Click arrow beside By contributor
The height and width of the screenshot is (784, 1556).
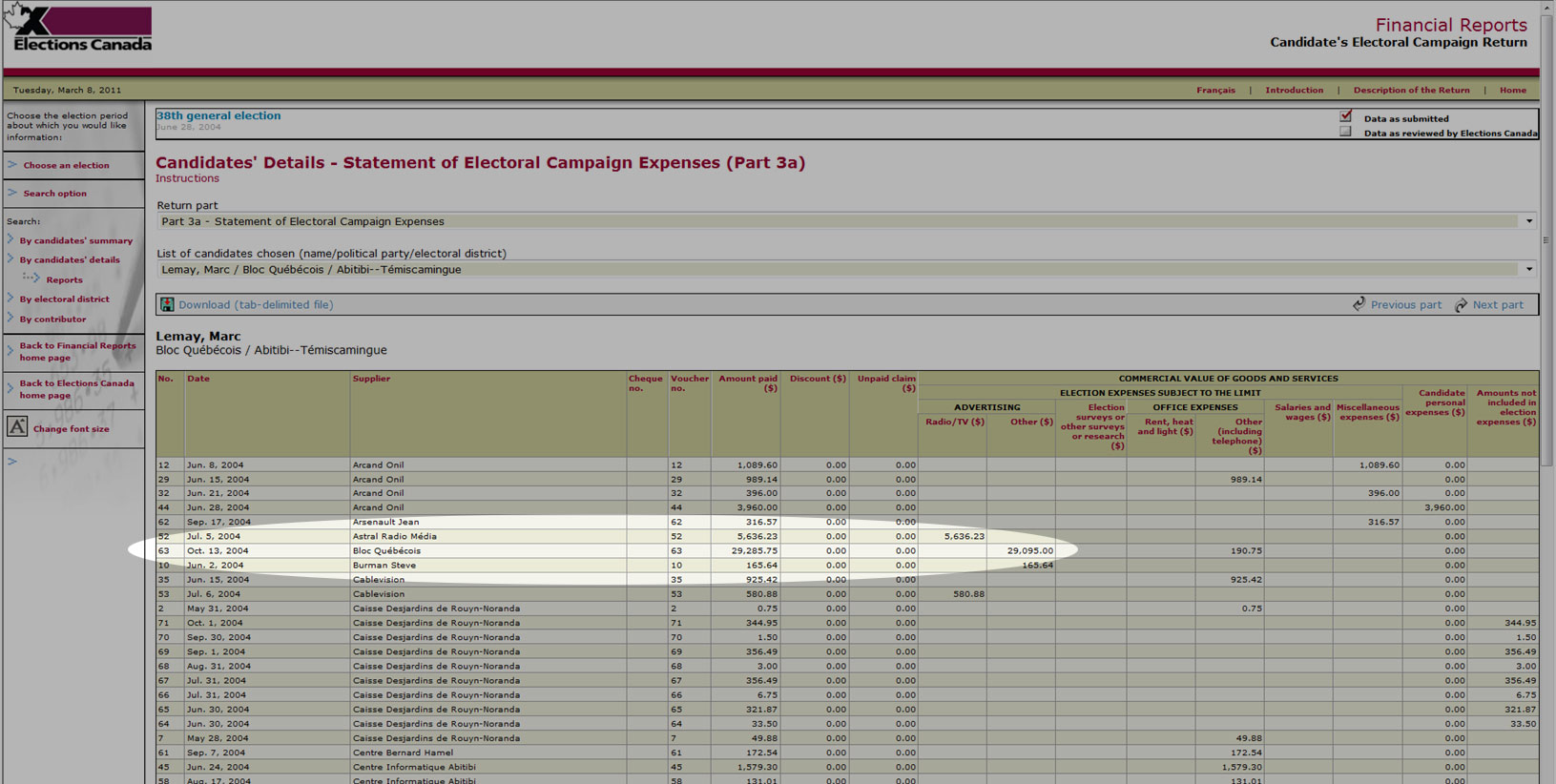[11, 319]
